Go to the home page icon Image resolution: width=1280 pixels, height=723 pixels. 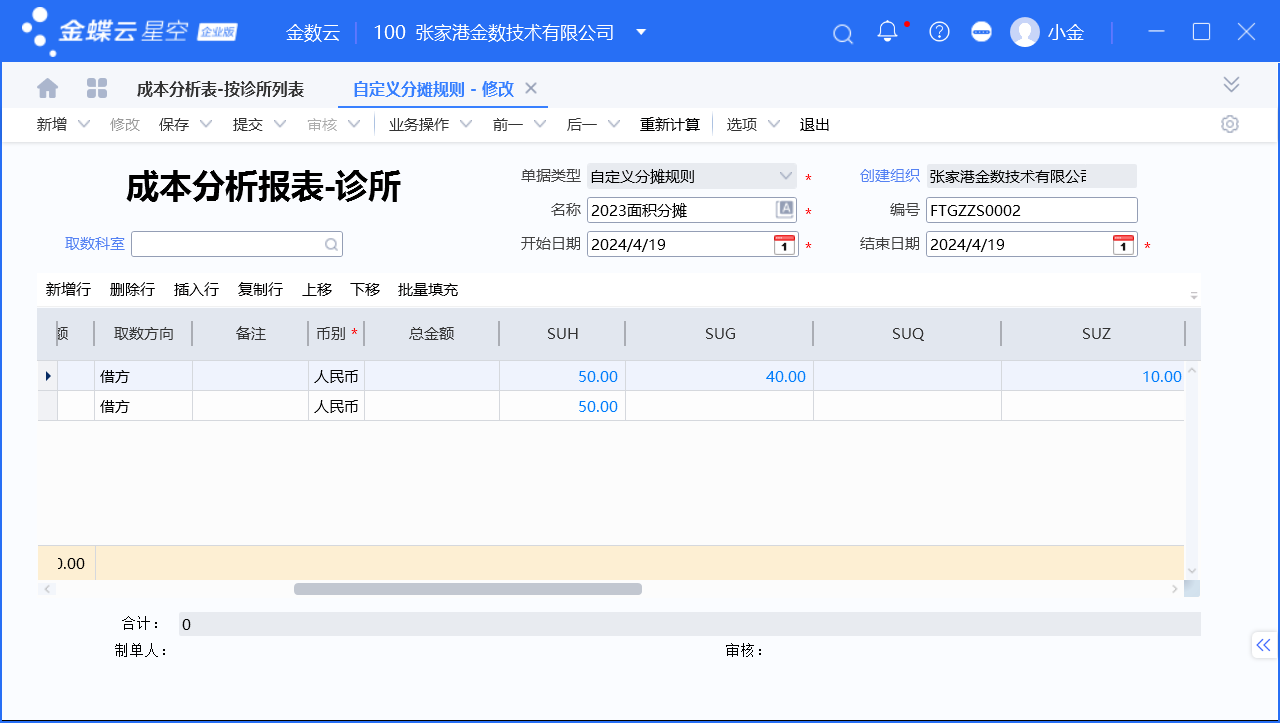tap(47, 88)
